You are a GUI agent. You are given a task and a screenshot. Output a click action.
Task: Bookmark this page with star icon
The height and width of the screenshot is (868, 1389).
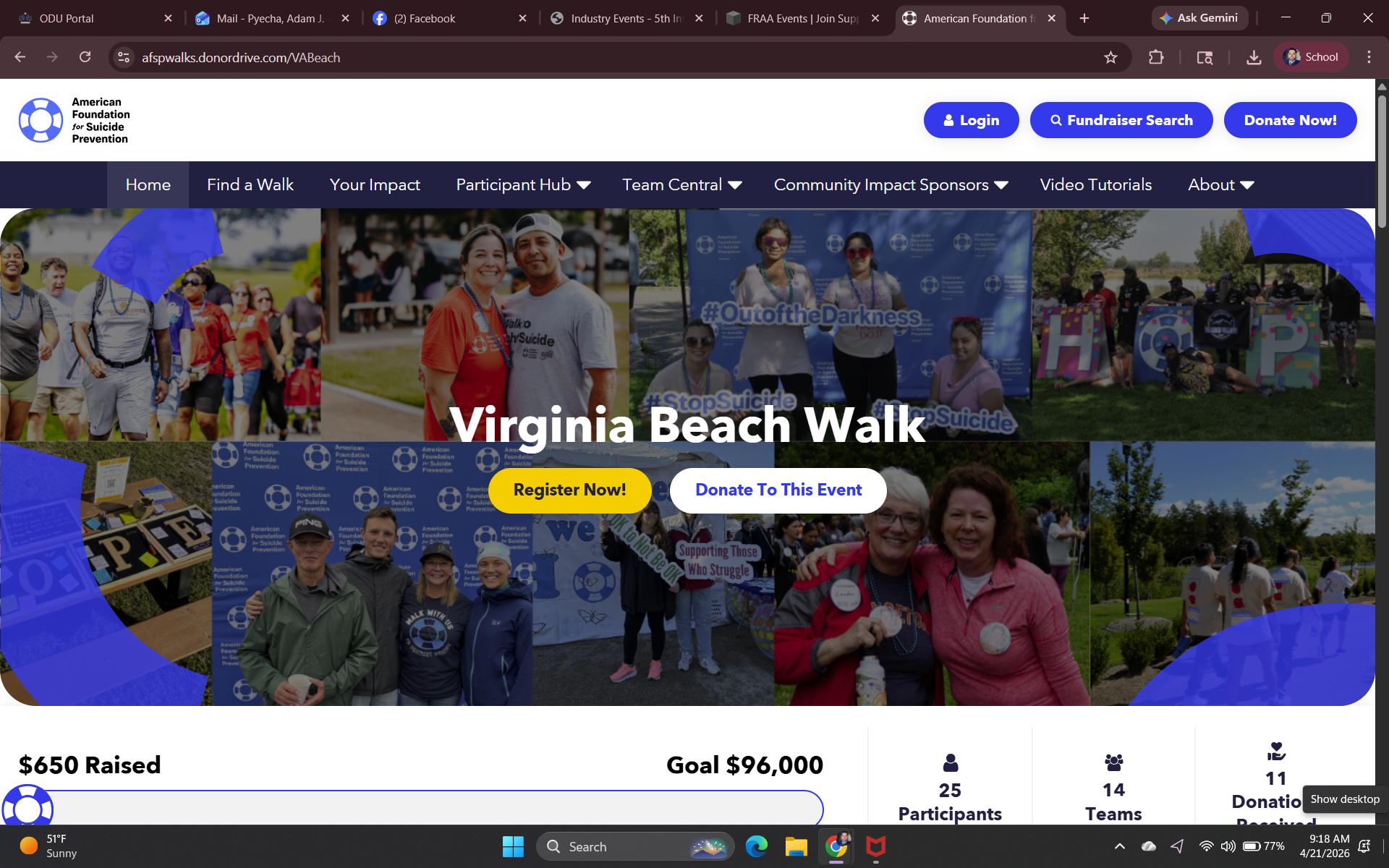click(1110, 57)
